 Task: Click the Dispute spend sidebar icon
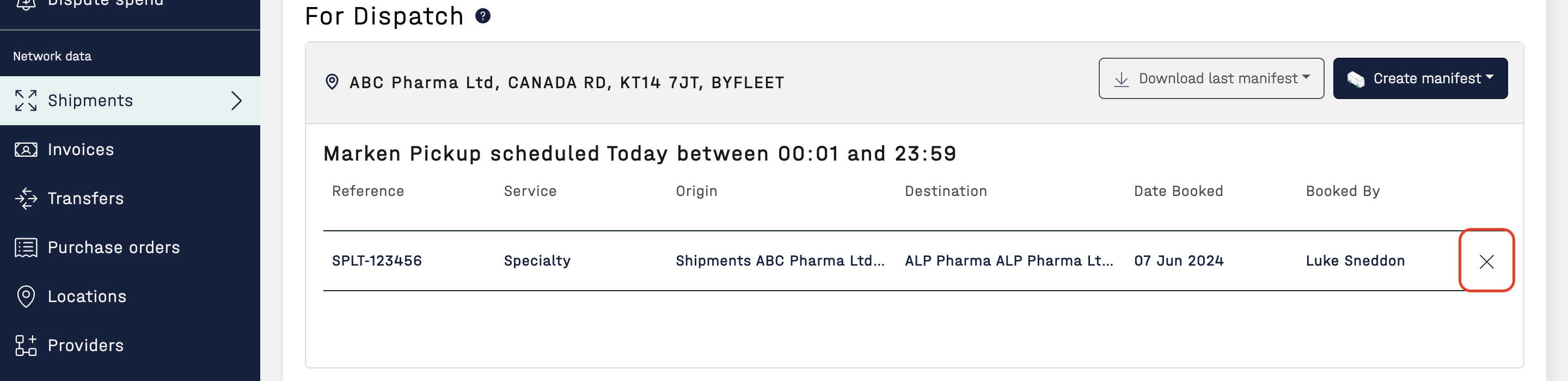coord(25,3)
